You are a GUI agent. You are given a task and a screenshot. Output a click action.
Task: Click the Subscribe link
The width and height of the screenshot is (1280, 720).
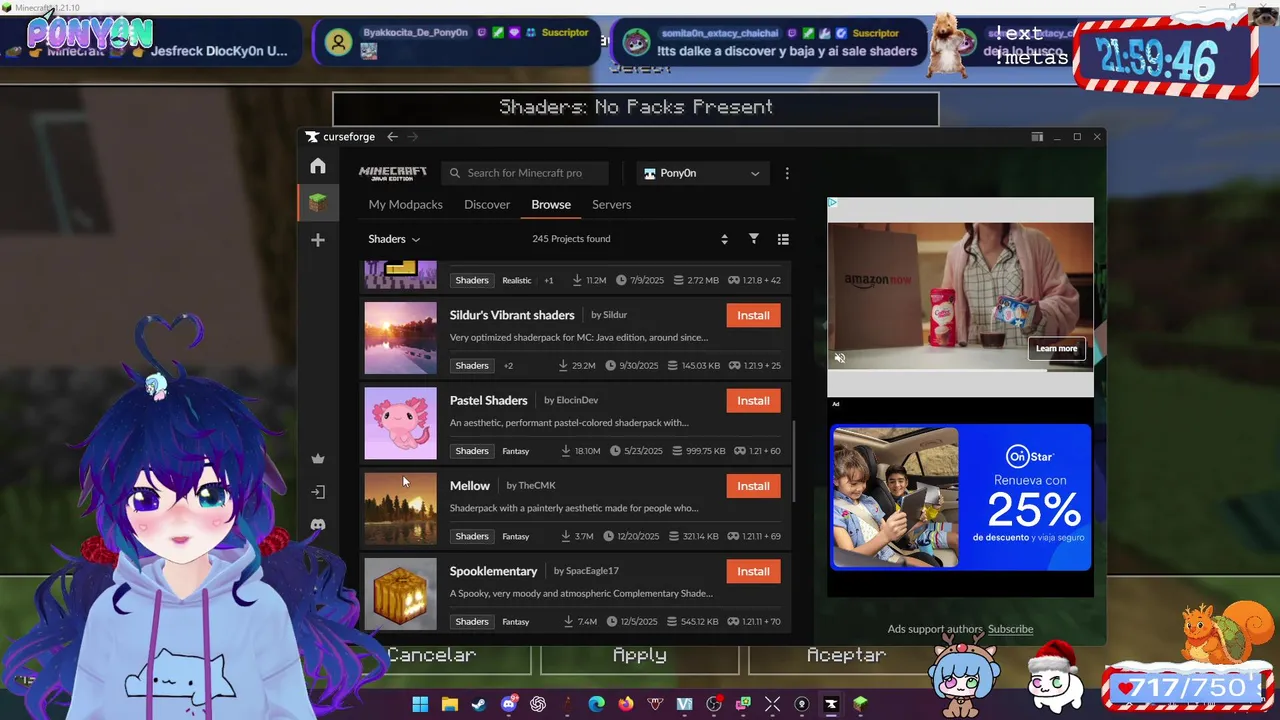1010,629
